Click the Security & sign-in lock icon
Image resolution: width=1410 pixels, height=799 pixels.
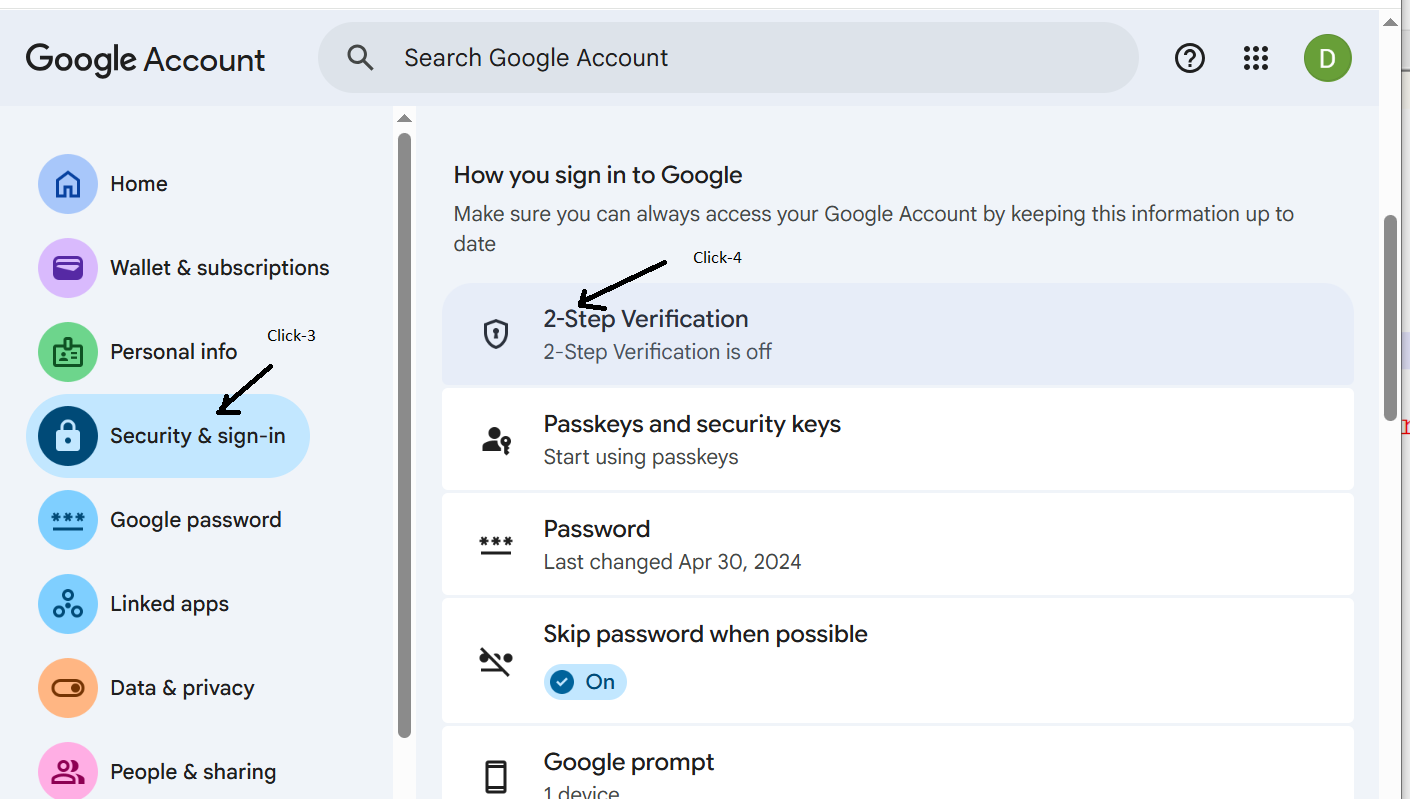68,436
